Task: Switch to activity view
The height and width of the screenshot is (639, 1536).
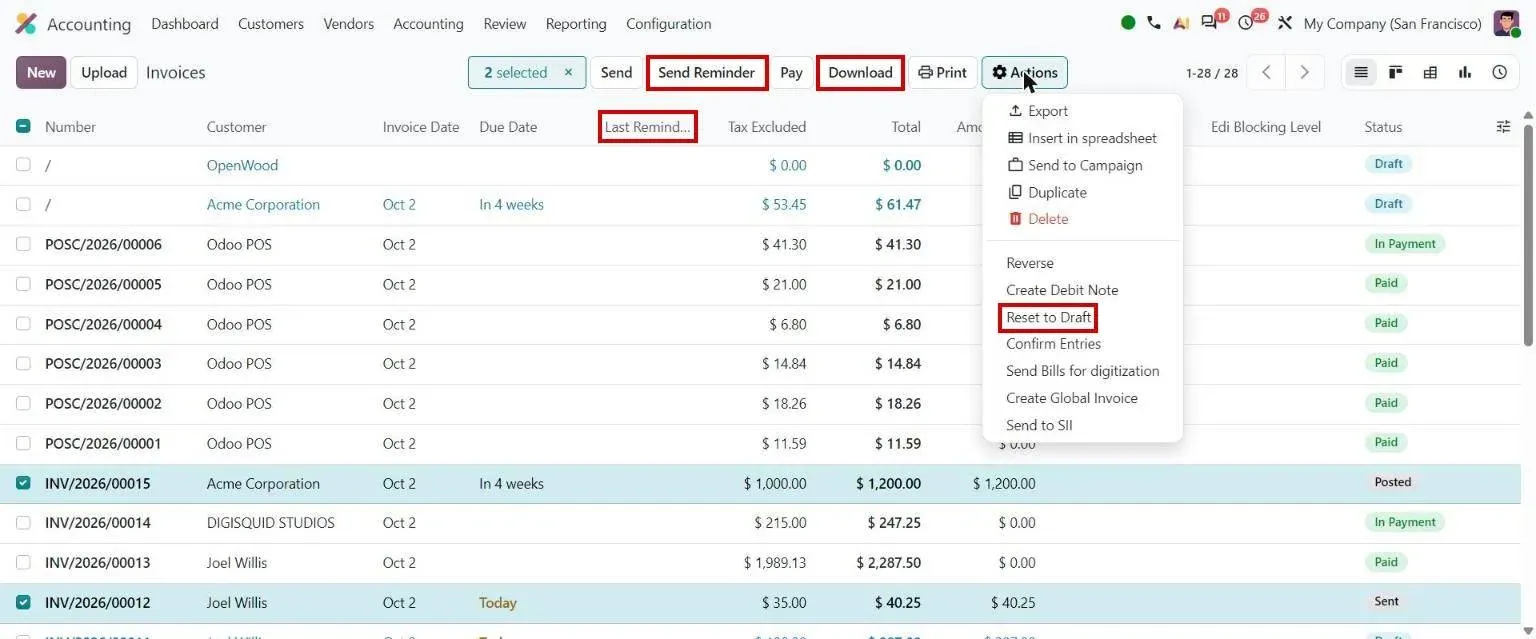Action: pos(1499,72)
